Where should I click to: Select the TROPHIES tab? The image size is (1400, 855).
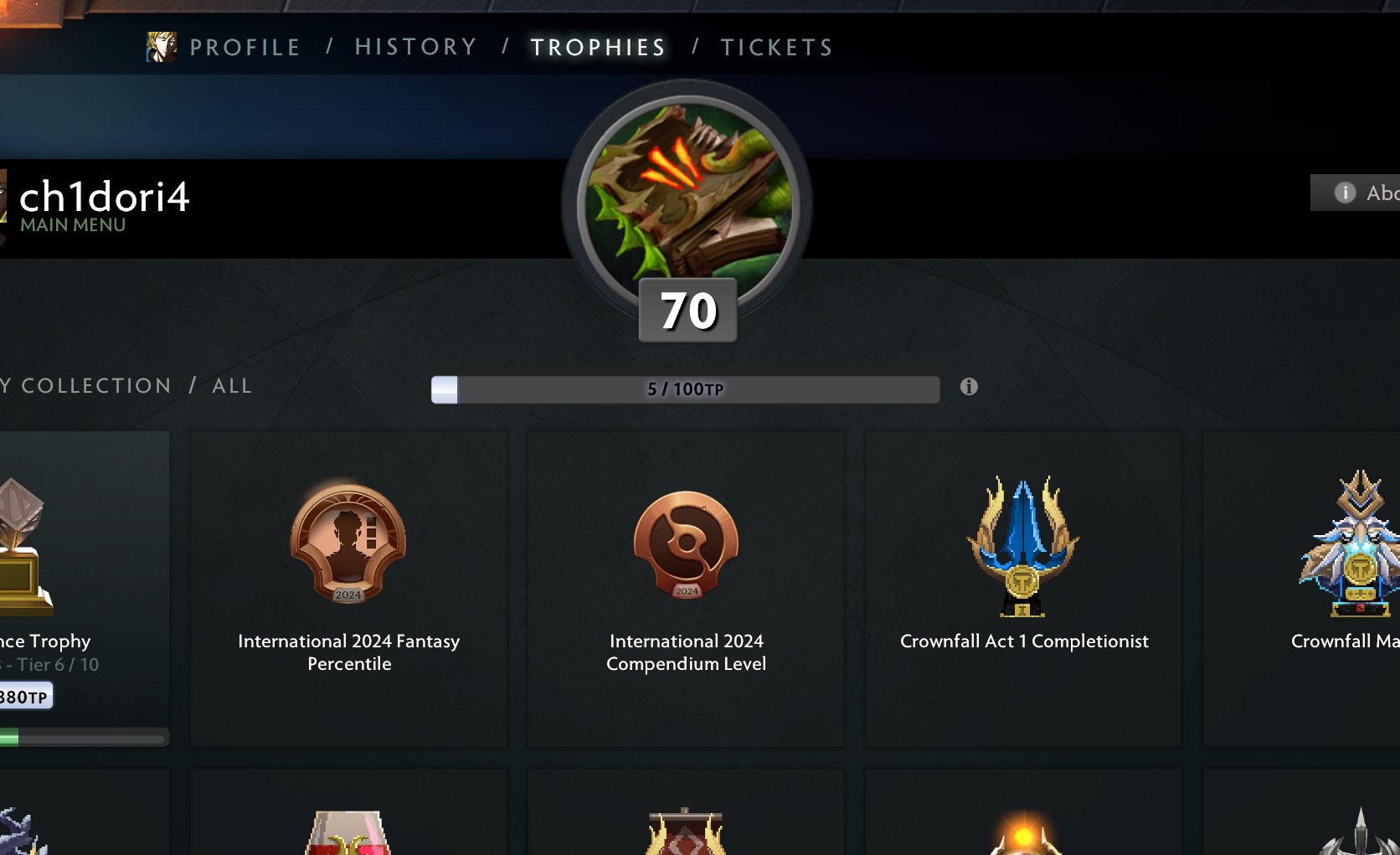coord(599,48)
